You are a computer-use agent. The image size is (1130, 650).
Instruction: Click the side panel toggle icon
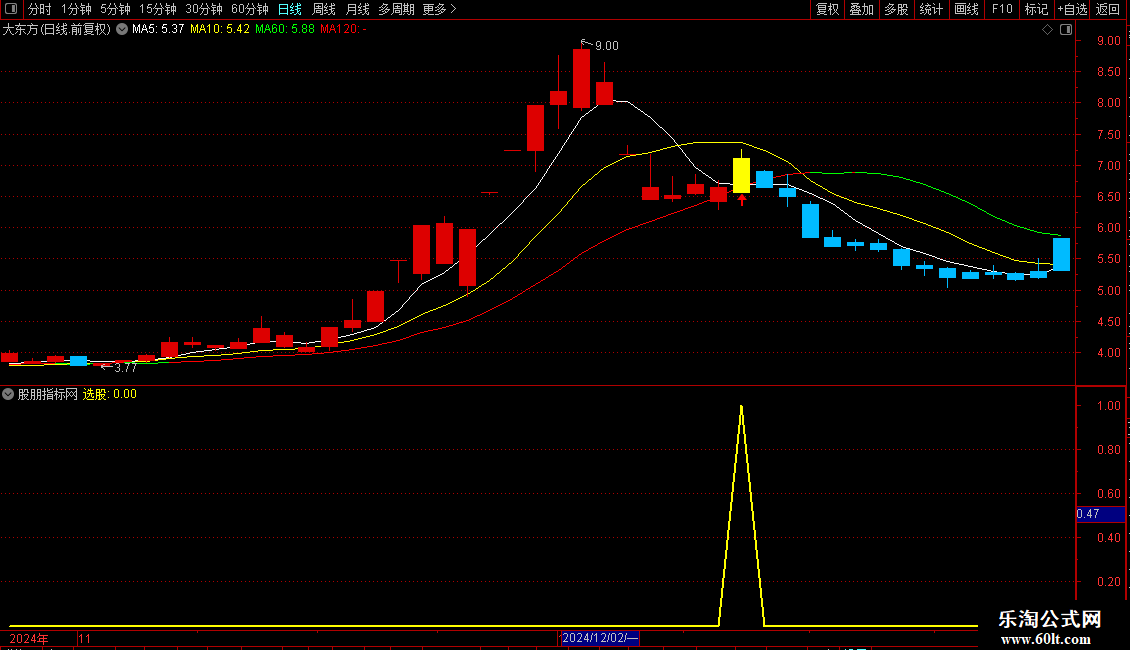click(x=1067, y=30)
